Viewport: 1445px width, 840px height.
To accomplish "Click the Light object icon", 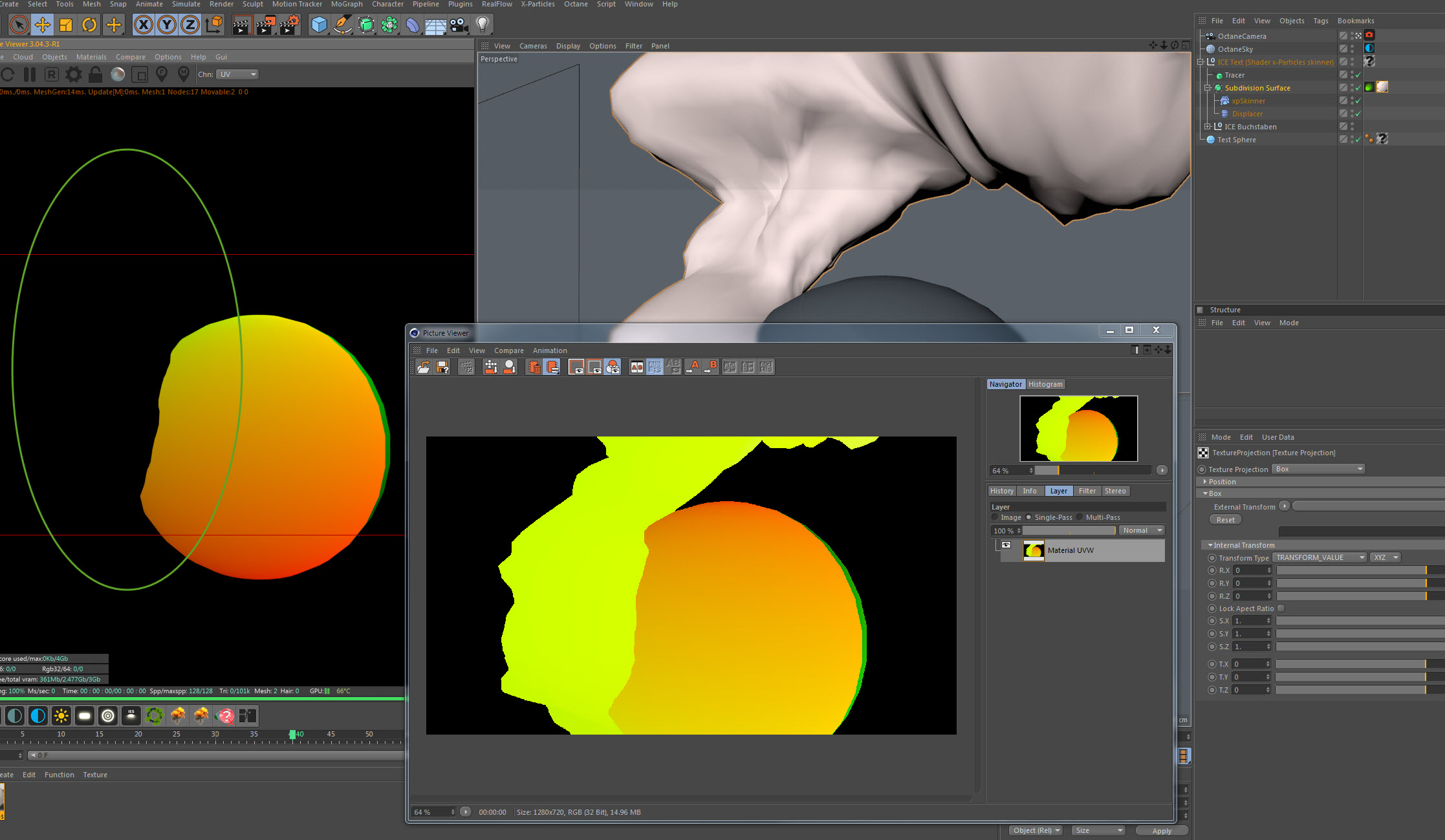I will 482,25.
